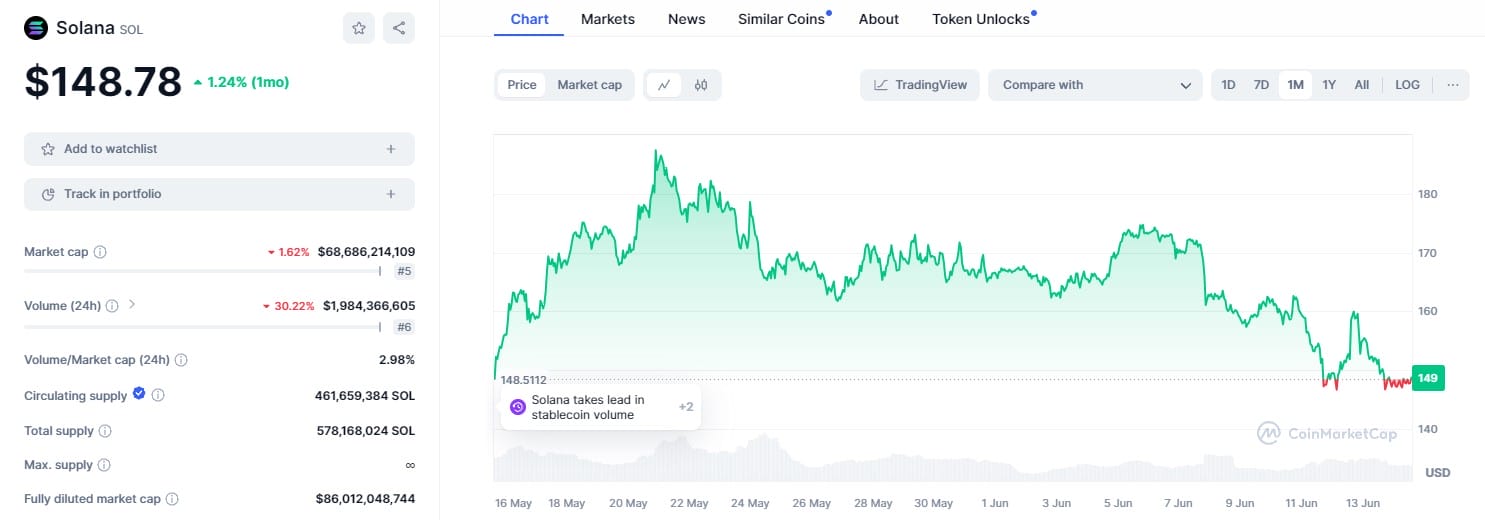Click the Market cap rank progress bar
Screen dimensions: 1485x520
(x=201, y=271)
